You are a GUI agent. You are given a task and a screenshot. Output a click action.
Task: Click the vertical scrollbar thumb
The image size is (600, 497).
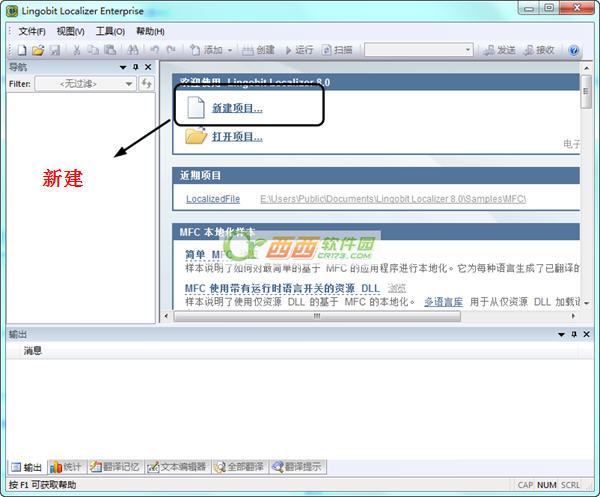click(586, 92)
